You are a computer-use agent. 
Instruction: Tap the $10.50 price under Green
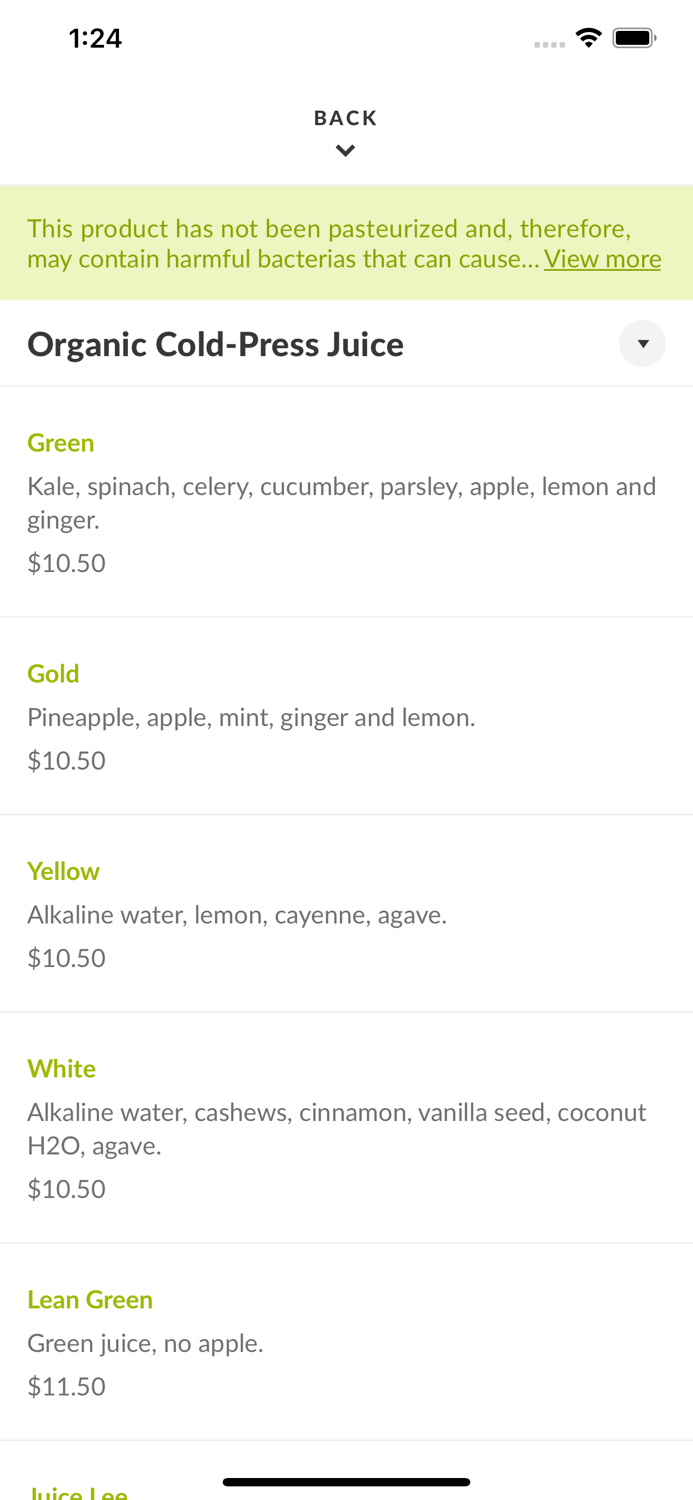(66, 563)
